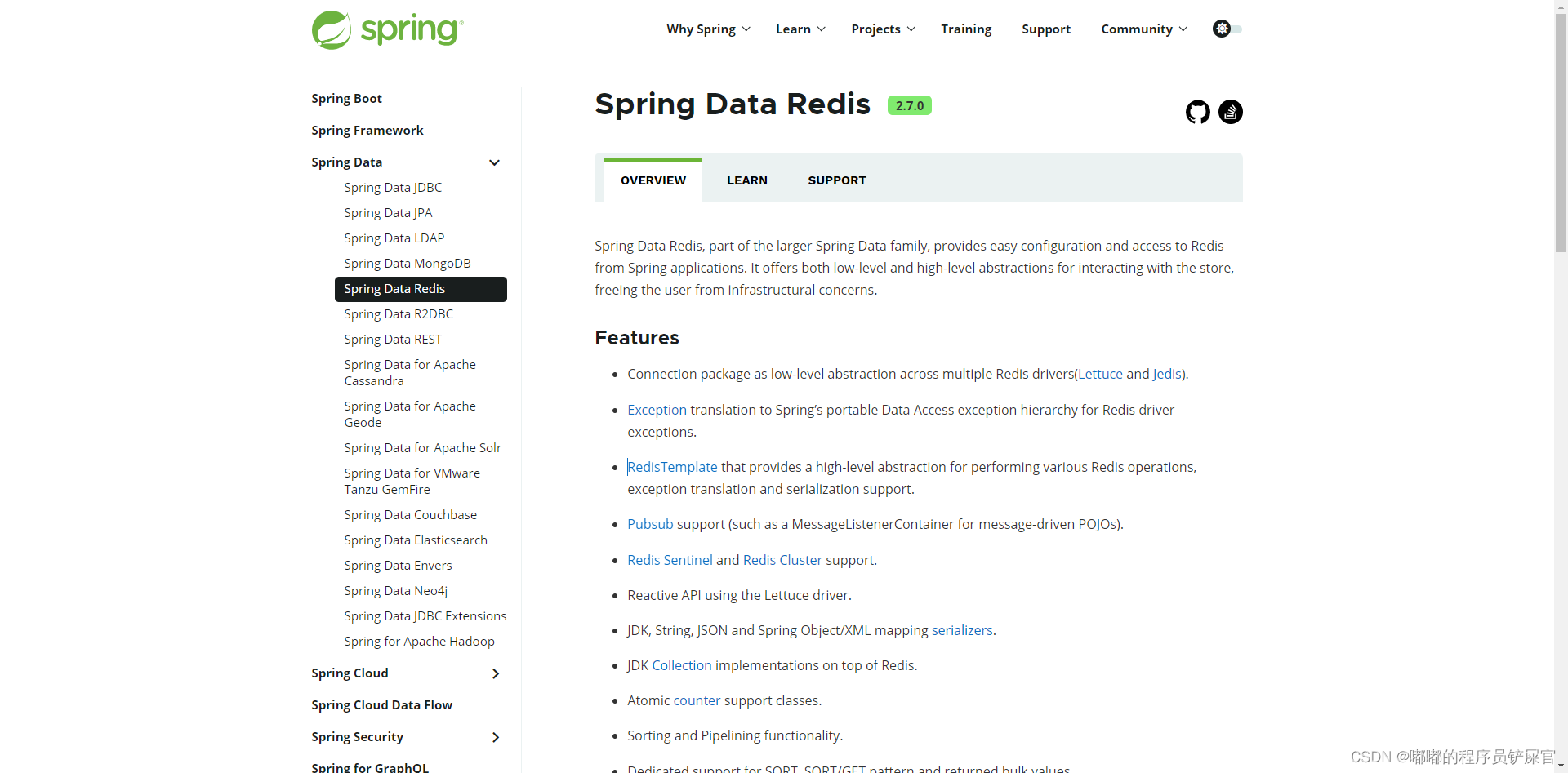This screenshot has width=1568, height=773.
Task: Switch to the LEARN tab
Action: click(747, 180)
